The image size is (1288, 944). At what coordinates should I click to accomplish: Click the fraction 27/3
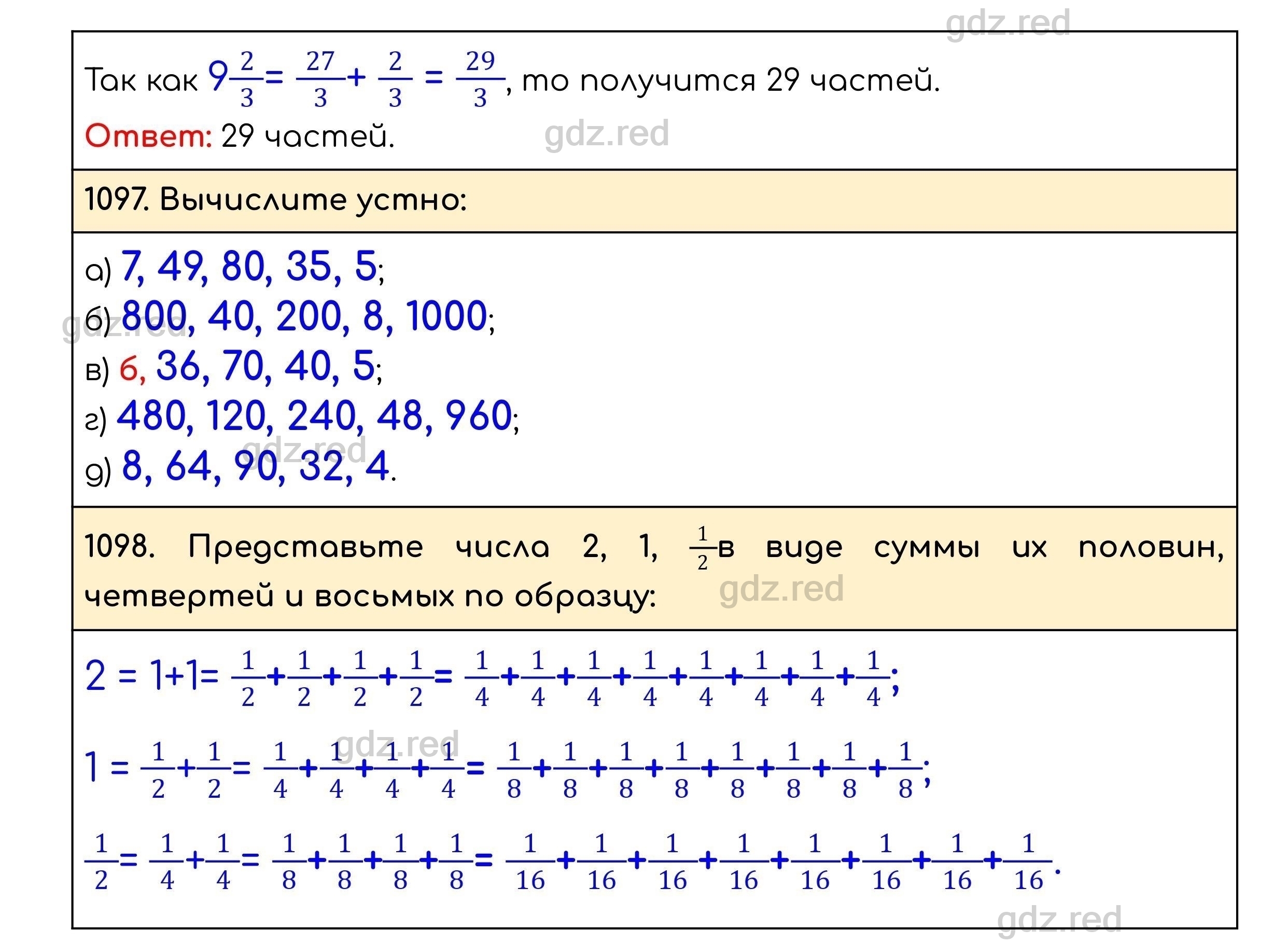(x=320, y=79)
